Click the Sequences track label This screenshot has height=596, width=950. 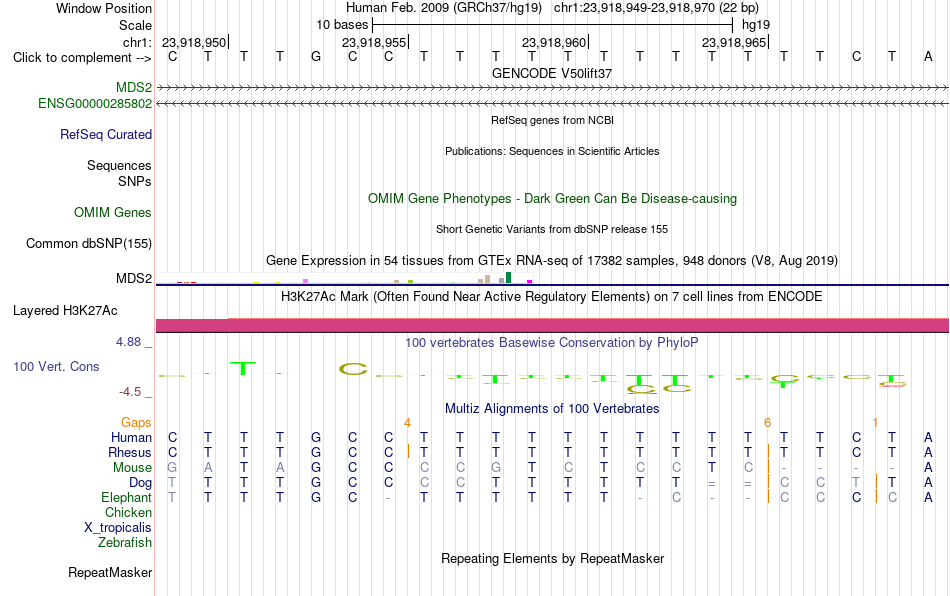[119, 165]
